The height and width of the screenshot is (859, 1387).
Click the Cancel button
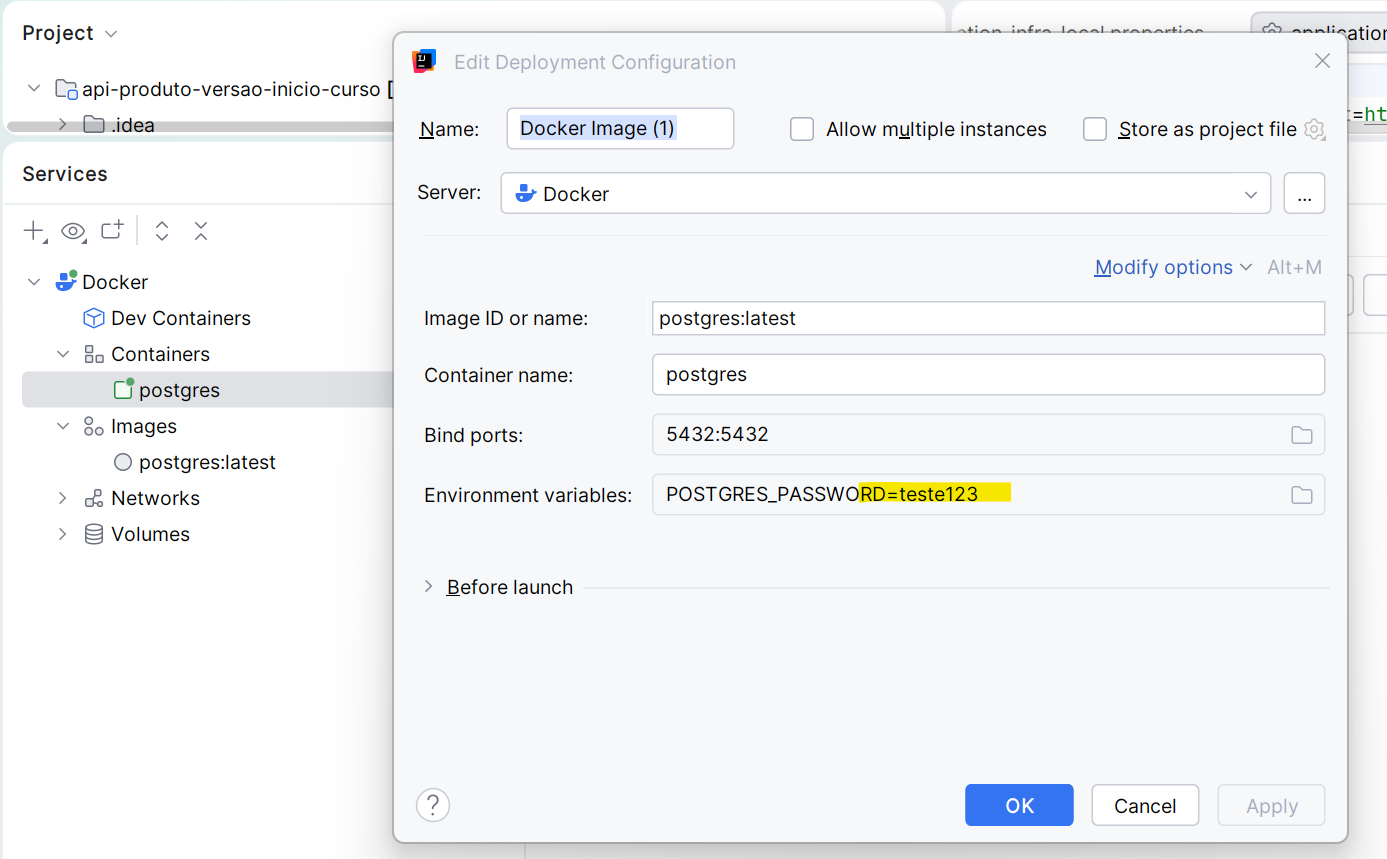[1145, 805]
